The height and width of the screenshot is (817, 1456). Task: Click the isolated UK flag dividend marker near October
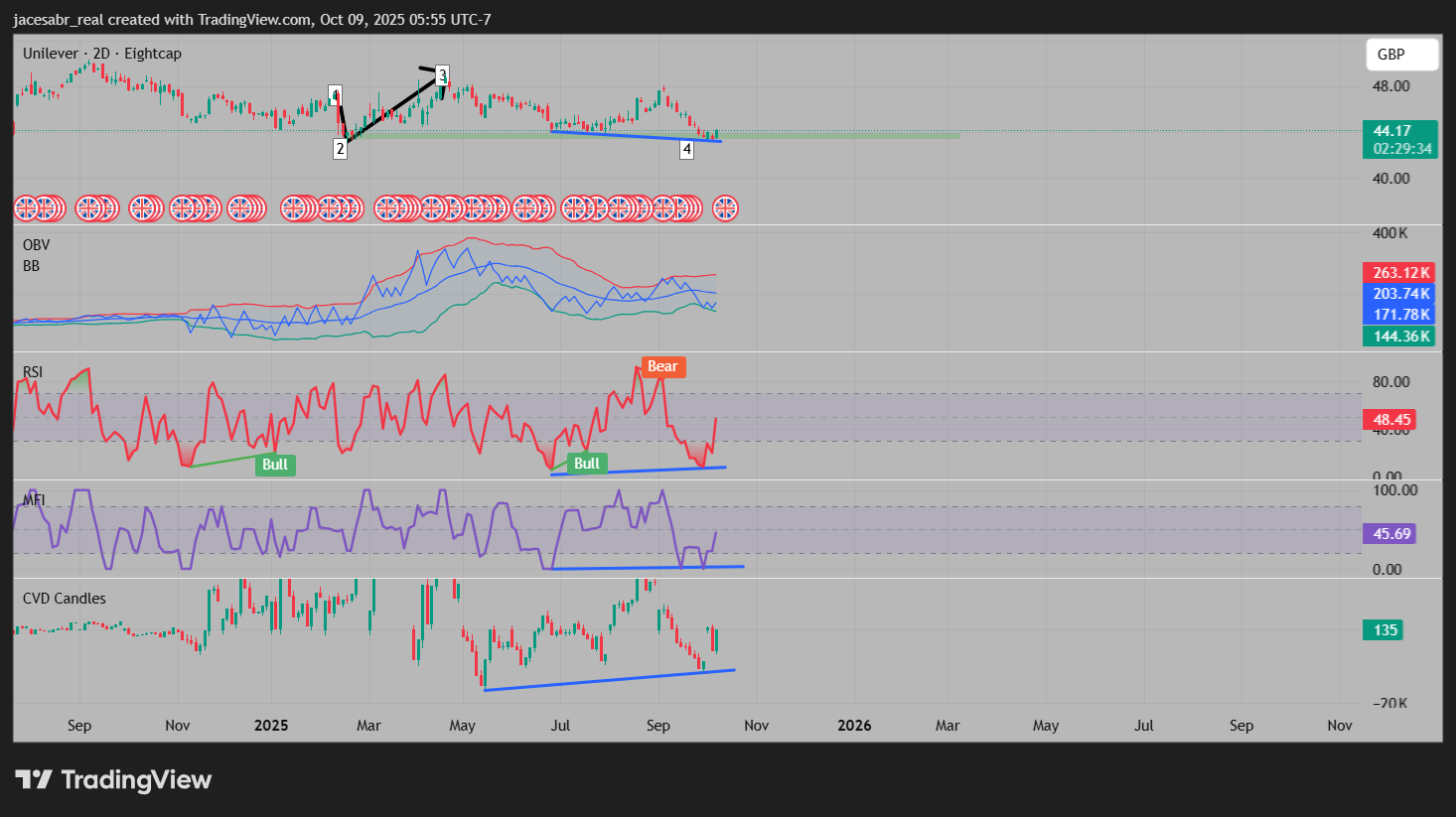[725, 207]
